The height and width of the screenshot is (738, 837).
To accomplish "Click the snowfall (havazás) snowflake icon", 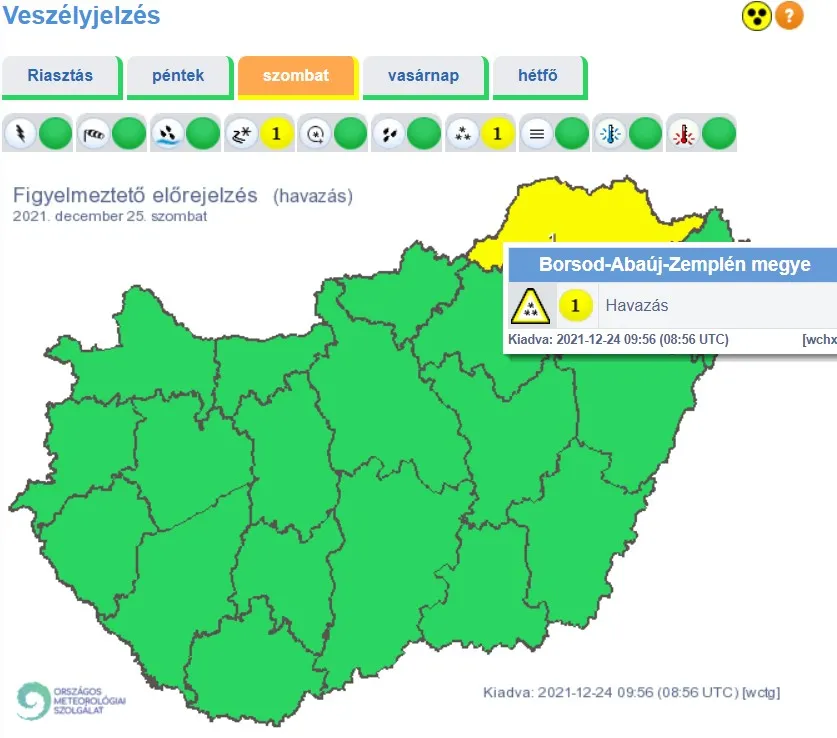I will click(462, 133).
